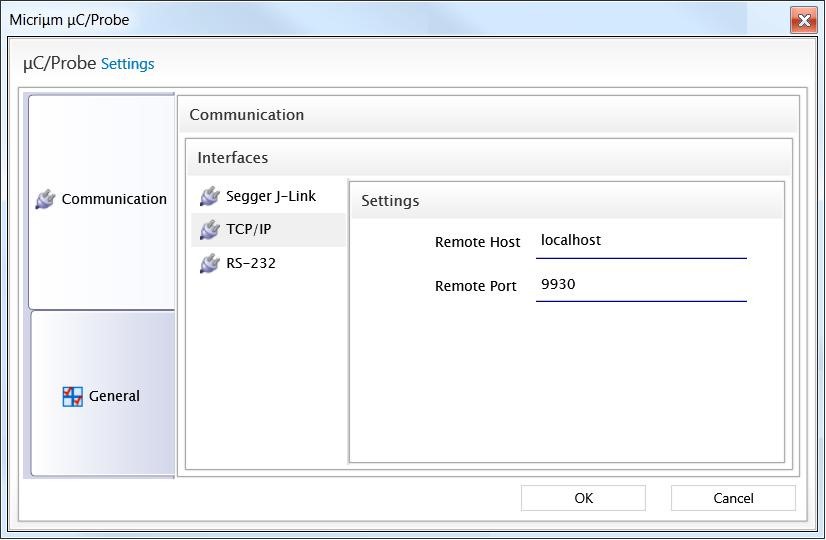The height and width of the screenshot is (540, 826).
Task: Click the General tab checklist icon
Action: [x=72, y=397]
